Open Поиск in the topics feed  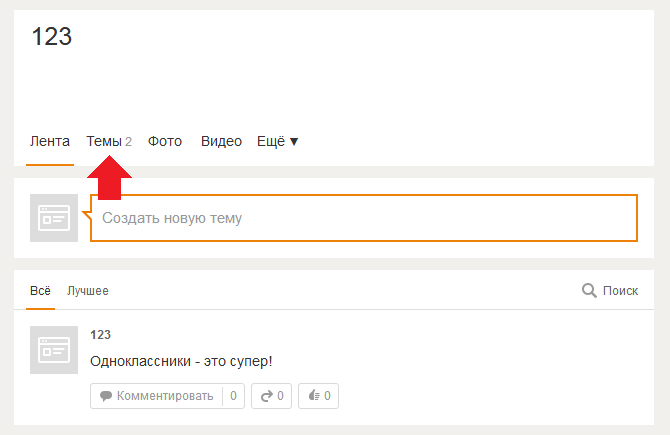pyautogui.click(x=620, y=291)
